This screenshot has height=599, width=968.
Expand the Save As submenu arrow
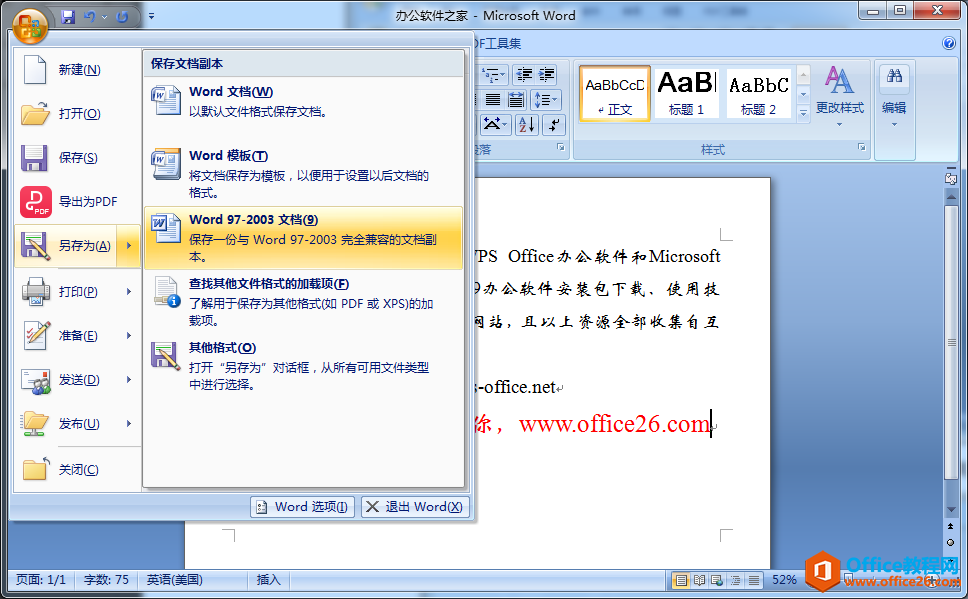tap(129, 245)
